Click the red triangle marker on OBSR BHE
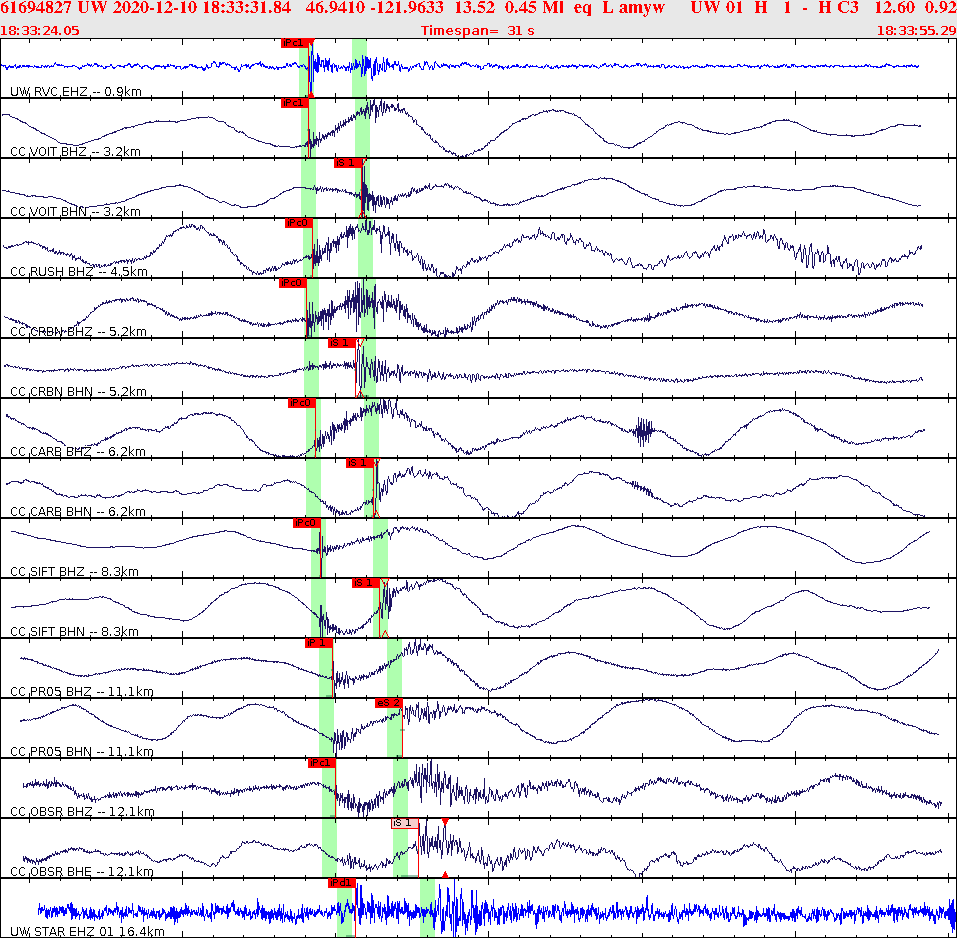Viewport: 957px width, 938px height. point(443,823)
